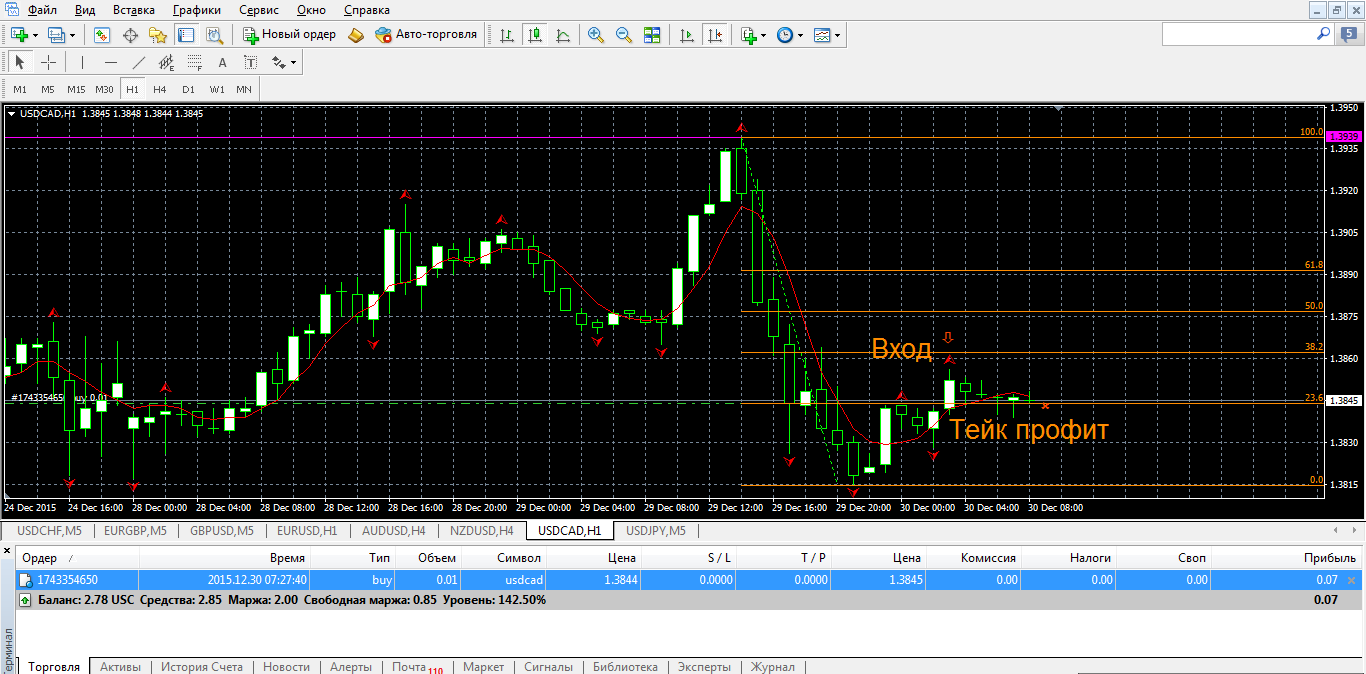Open the Сервис menu
Viewport: 1366px width, 674px height.
click(260, 10)
